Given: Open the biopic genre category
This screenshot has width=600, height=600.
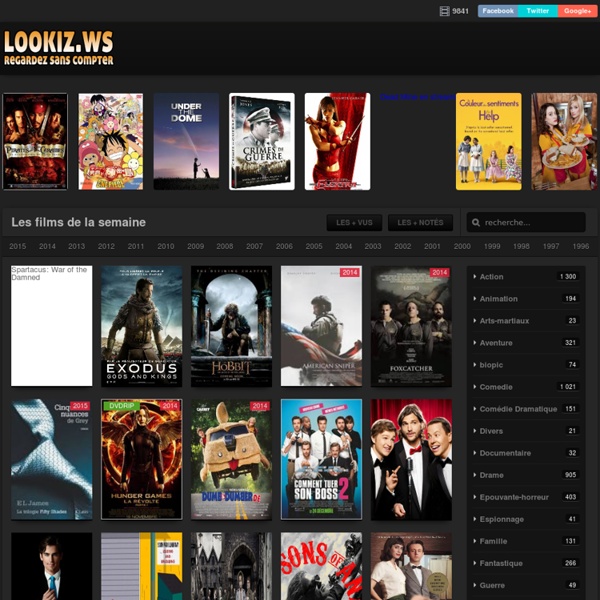Looking at the screenshot, I should click(x=526, y=365).
